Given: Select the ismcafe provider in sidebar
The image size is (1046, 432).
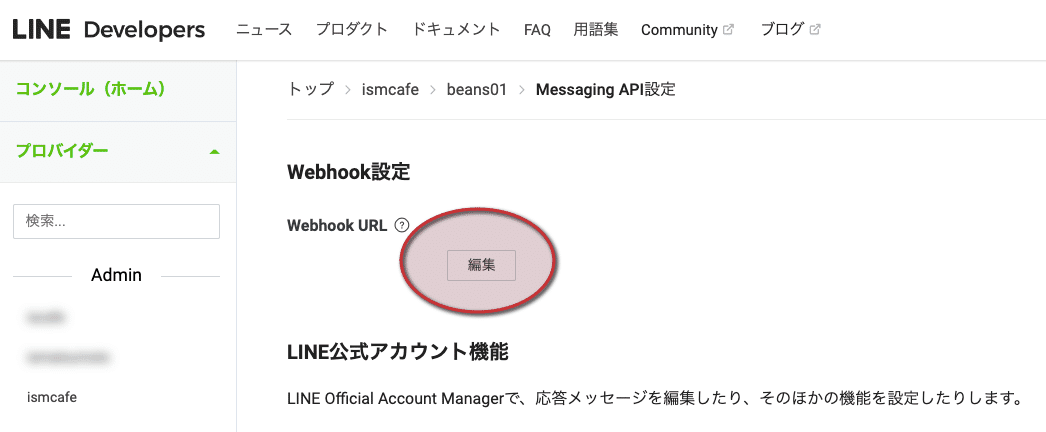Looking at the screenshot, I should pyautogui.click(x=52, y=397).
